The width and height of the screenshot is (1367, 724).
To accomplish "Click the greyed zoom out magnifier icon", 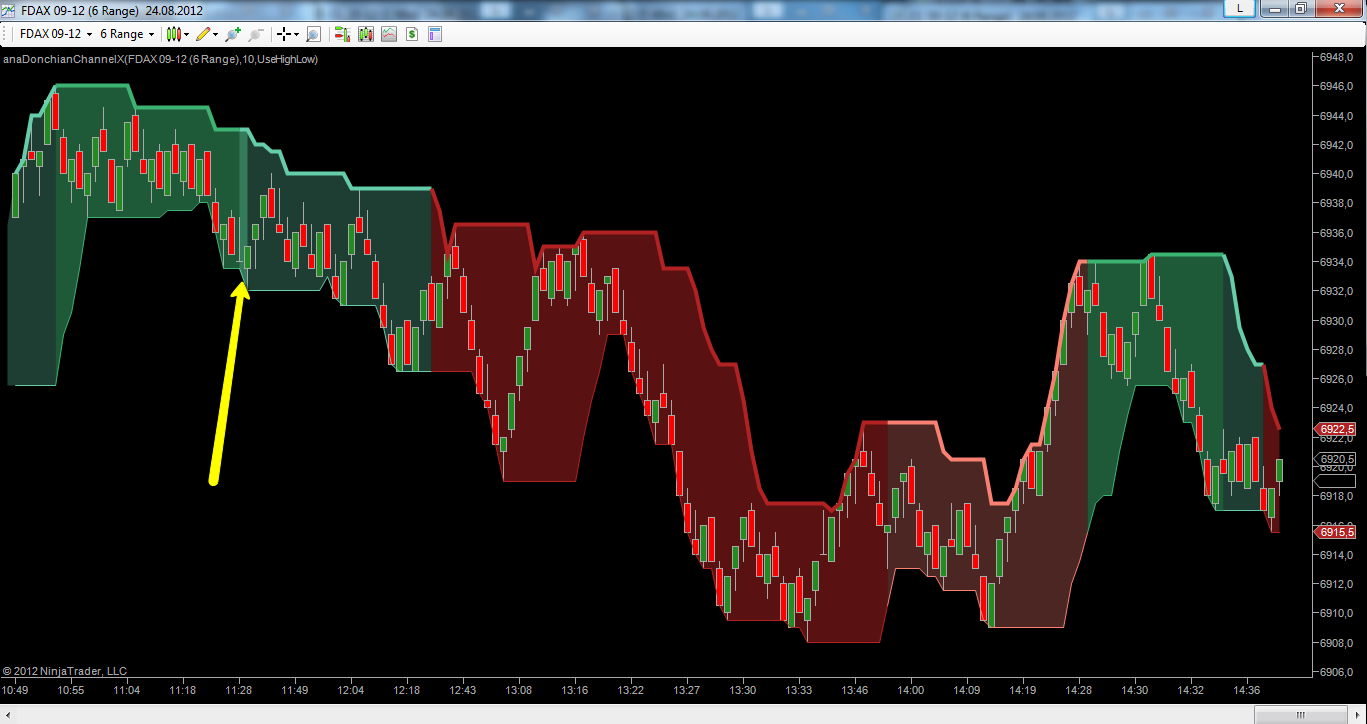I will tap(256, 34).
